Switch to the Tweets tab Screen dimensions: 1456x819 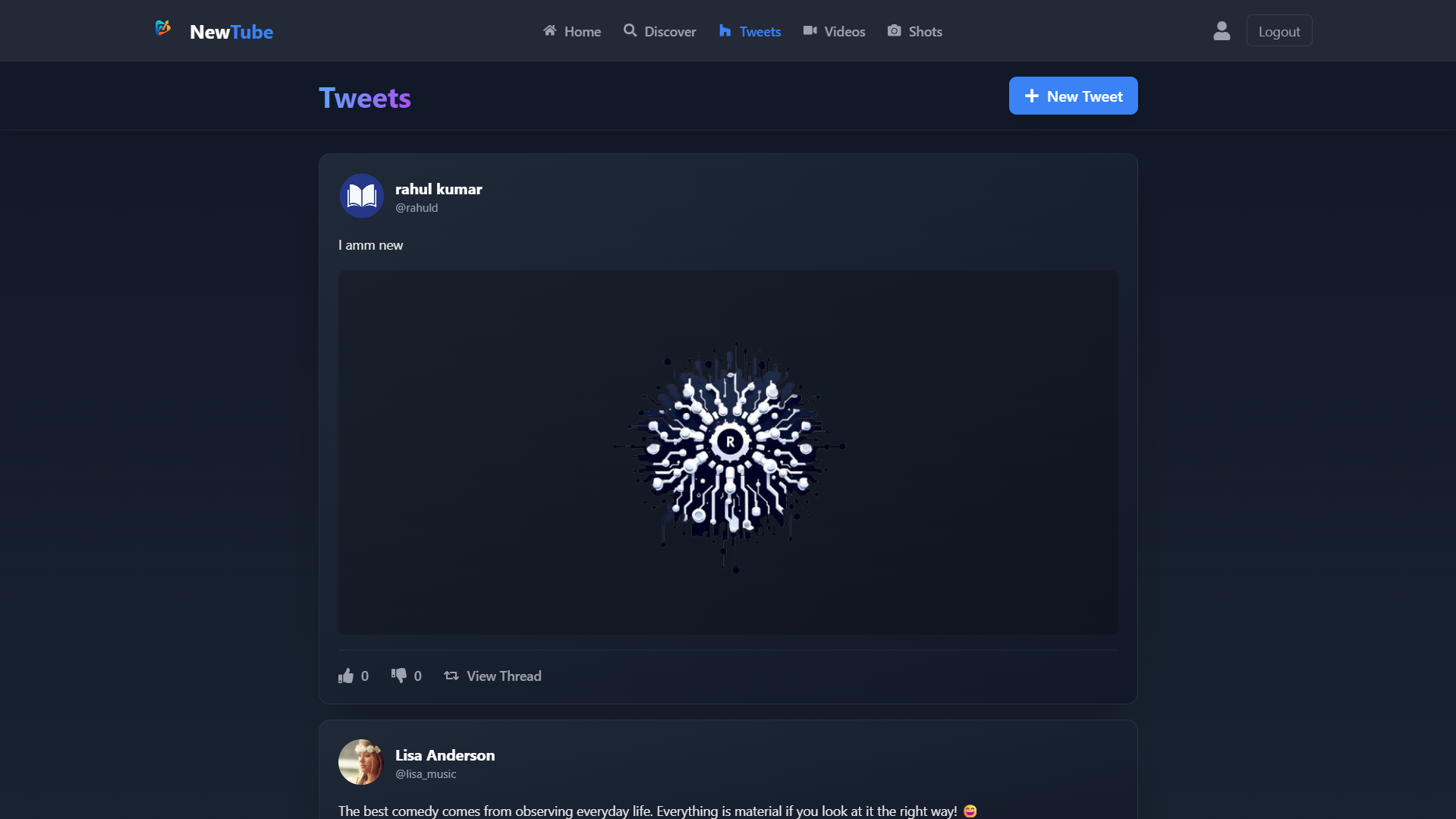tap(750, 31)
